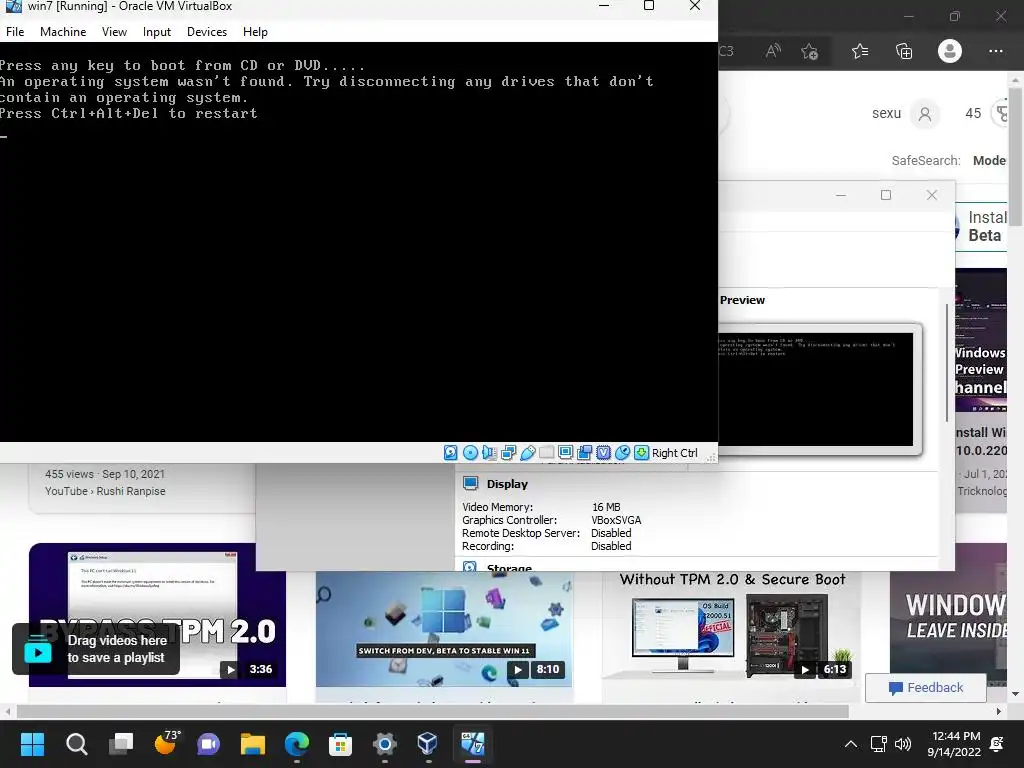1024x768 pixels.
Task: Open Collections in Edge toolbar
Action: [904, 51]
